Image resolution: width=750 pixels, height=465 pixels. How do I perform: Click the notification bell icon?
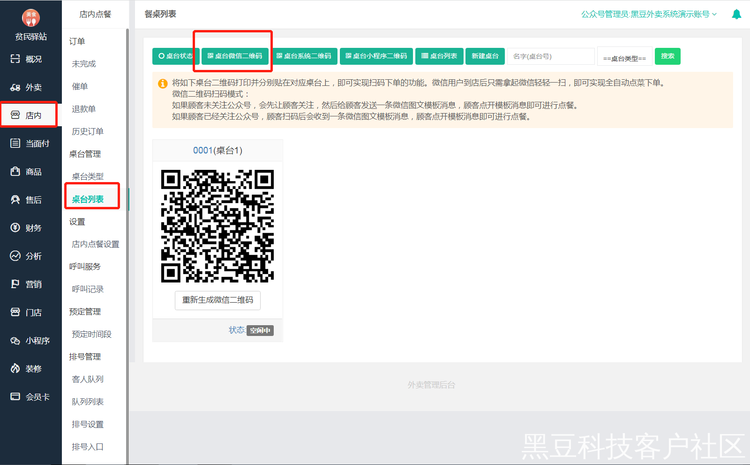pos(737,14)
